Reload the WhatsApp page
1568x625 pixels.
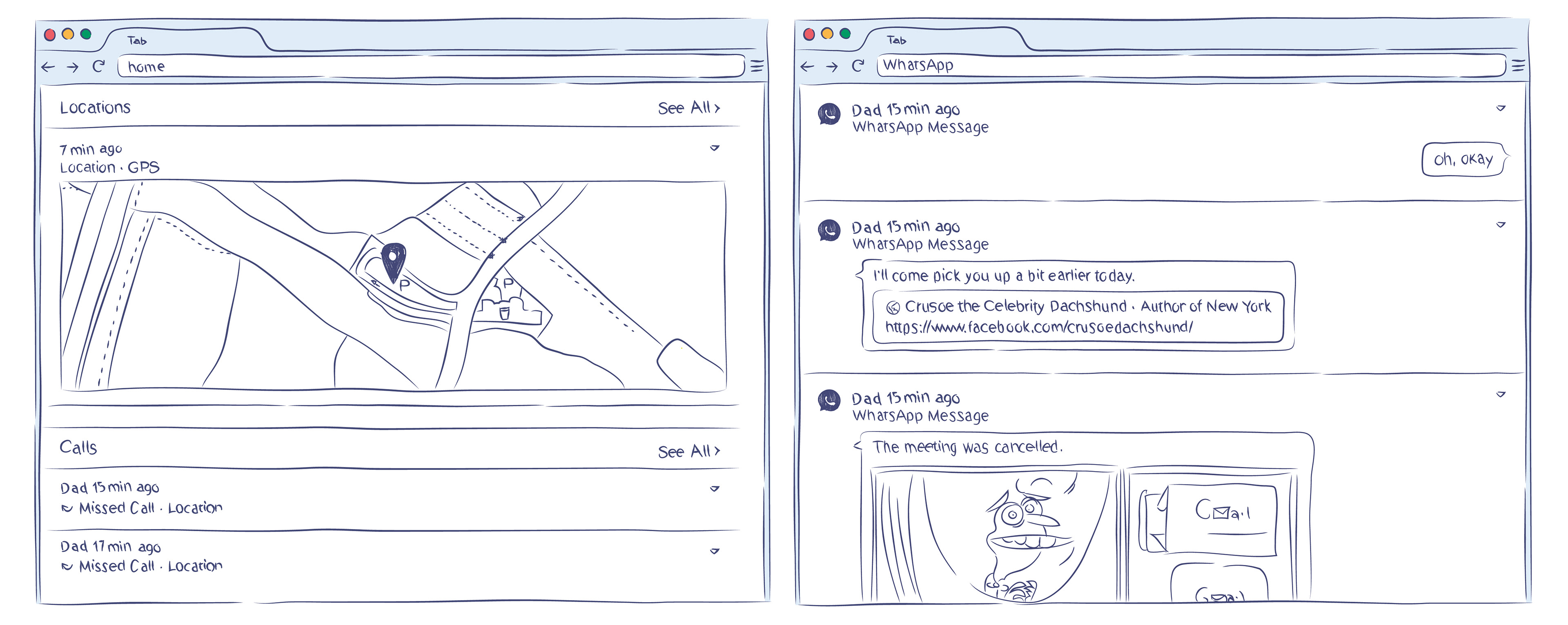858,66
